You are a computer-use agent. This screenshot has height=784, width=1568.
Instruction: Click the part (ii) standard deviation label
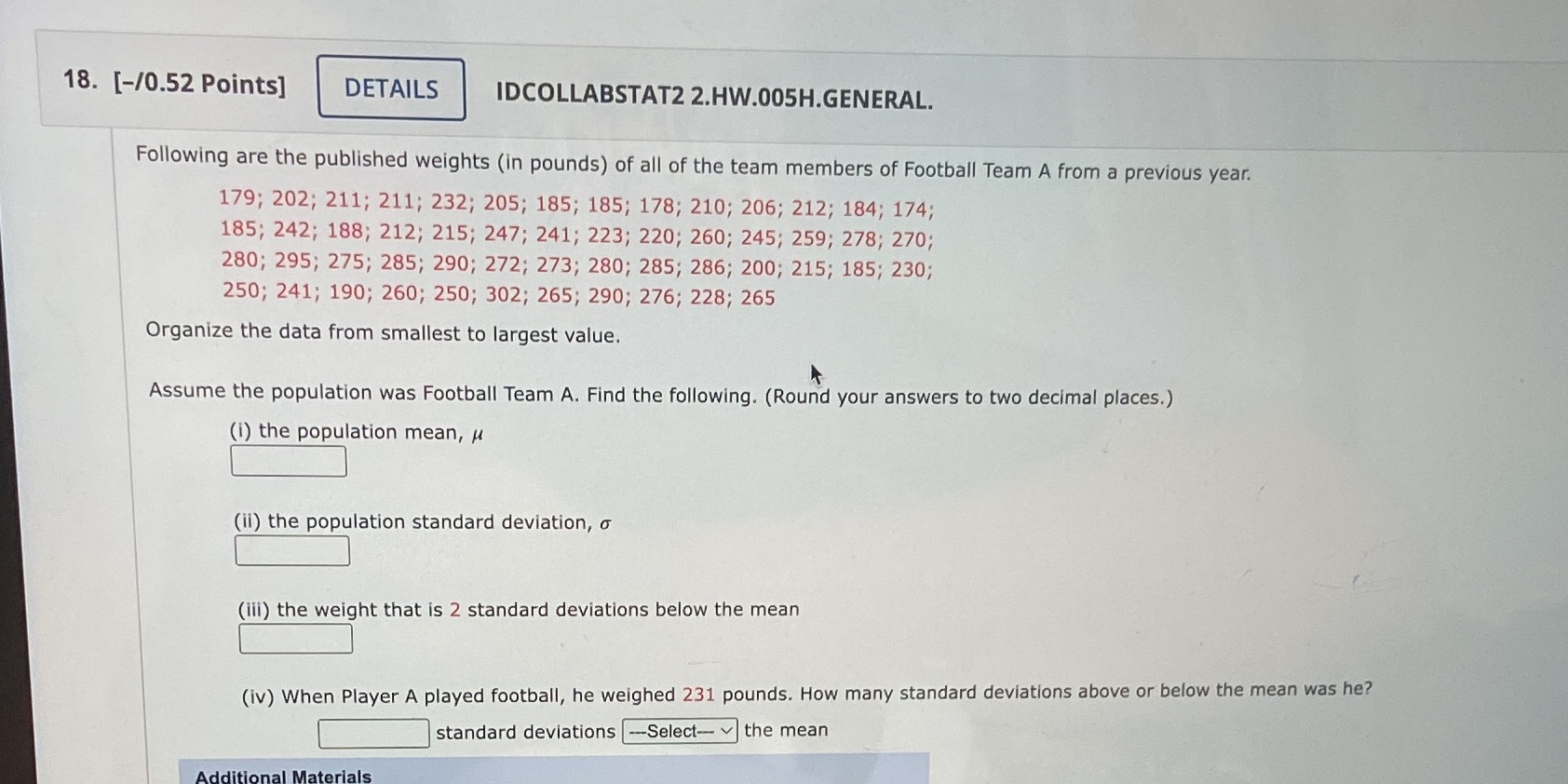(419, 521)
